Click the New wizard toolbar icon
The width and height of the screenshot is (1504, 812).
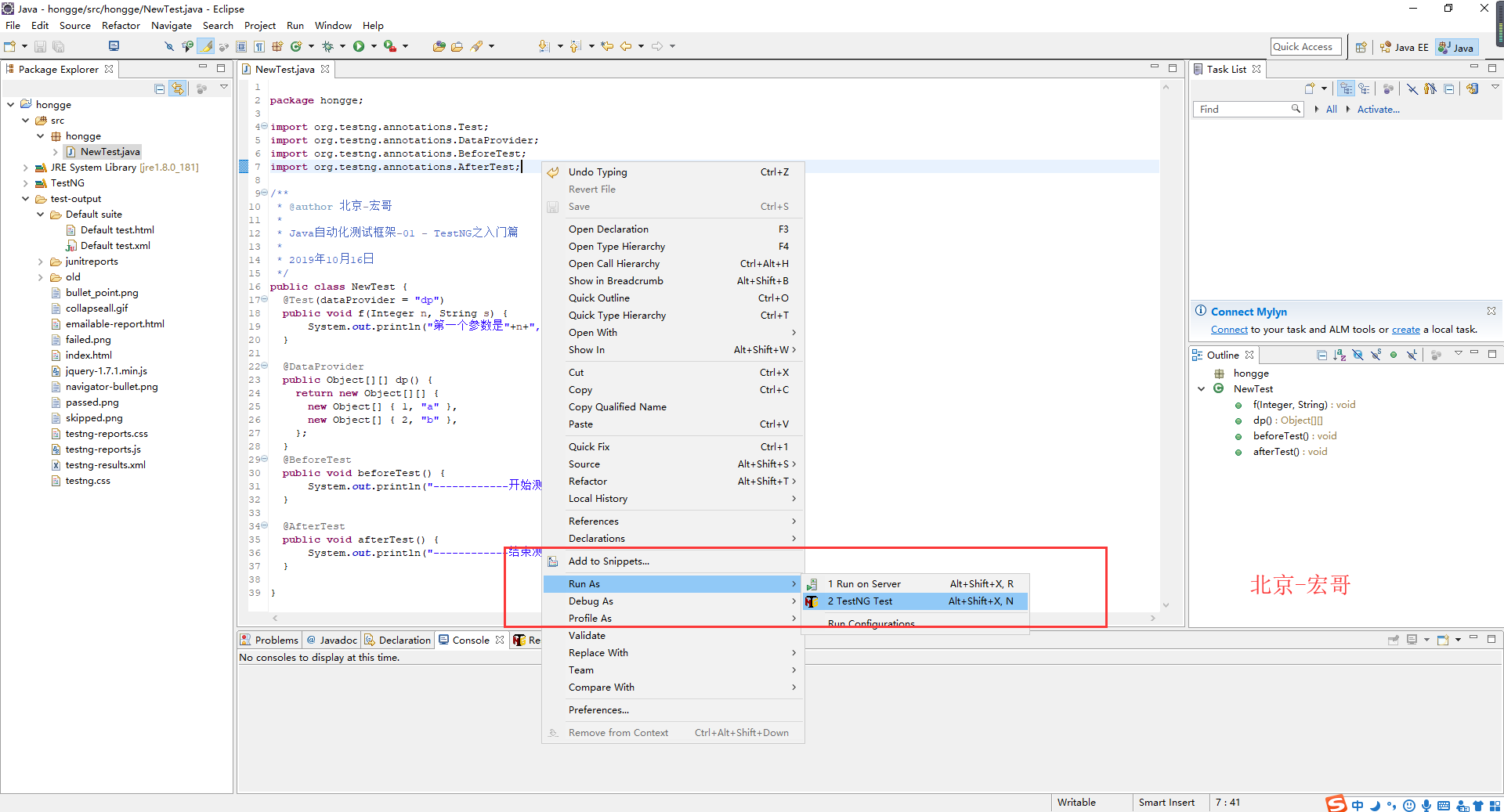tap(10, 46)
